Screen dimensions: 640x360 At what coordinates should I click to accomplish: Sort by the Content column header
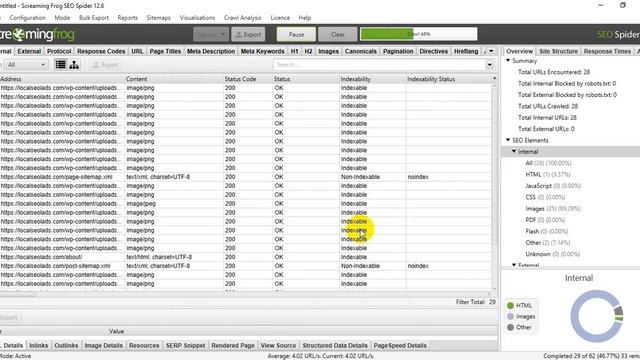[x=174, y=79]
